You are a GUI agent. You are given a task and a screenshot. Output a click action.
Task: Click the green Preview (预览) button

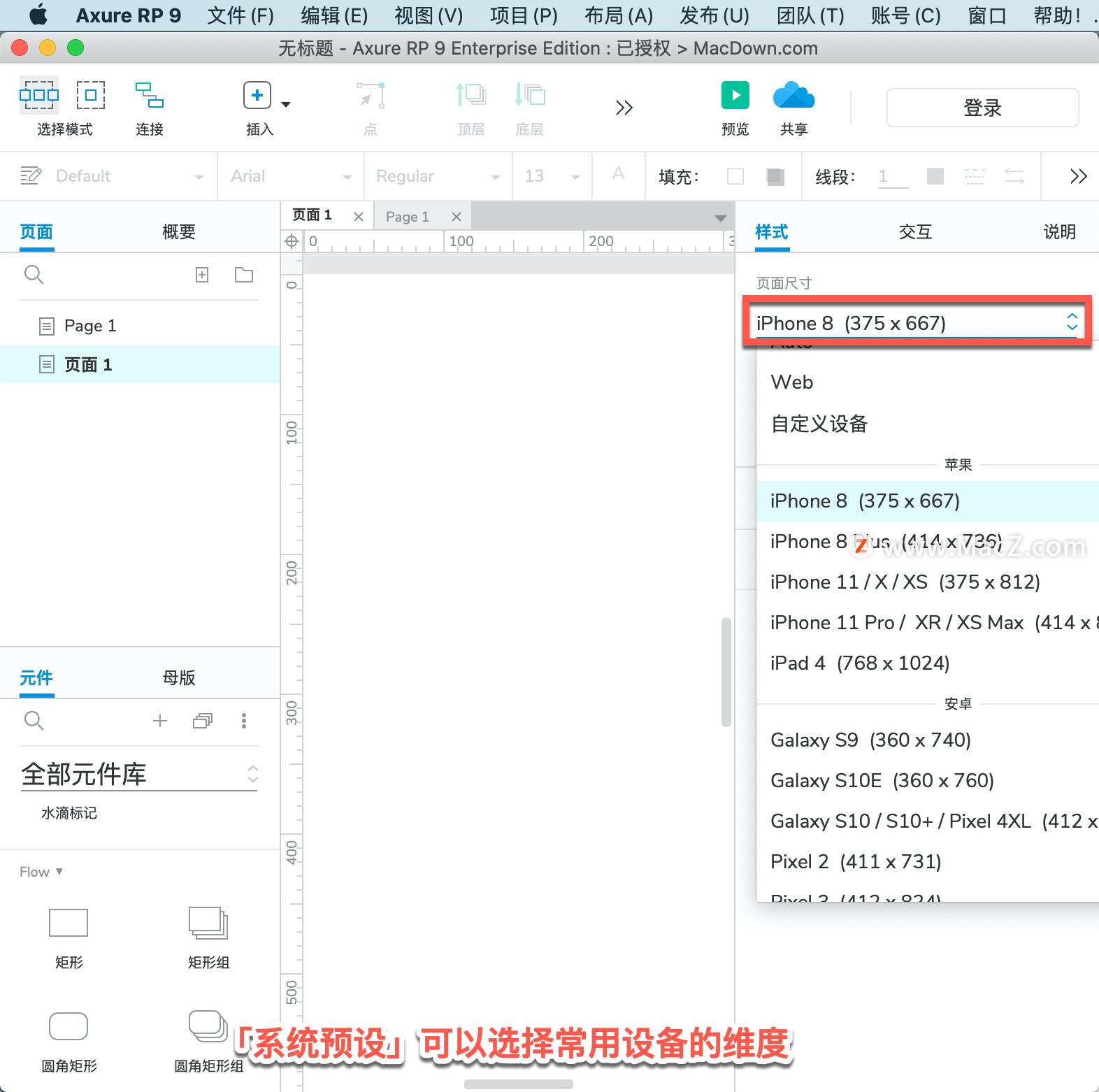(x=735, y=95)
